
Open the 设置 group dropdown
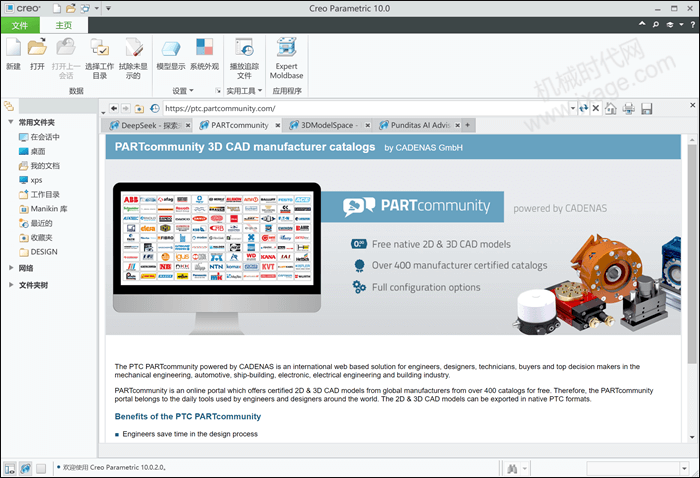183,91
